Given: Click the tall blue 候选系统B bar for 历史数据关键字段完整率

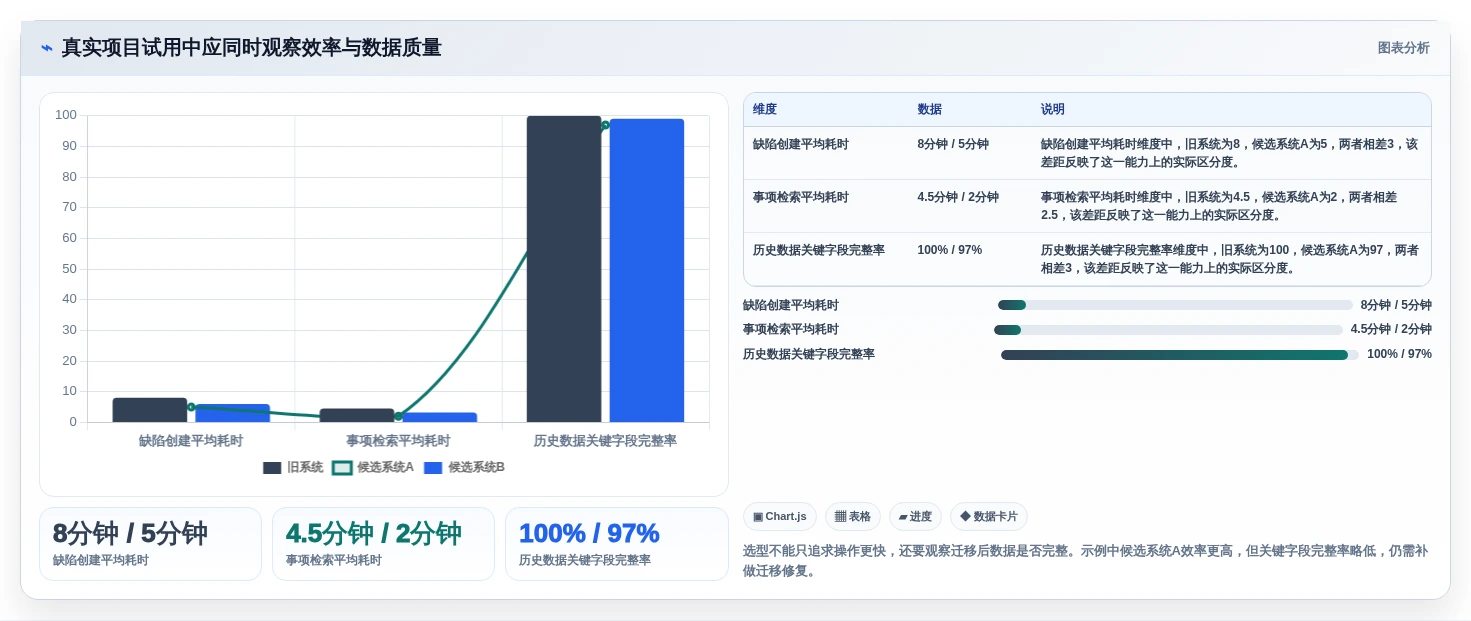Looking at the screenshot, I should (x=647, y=271).
